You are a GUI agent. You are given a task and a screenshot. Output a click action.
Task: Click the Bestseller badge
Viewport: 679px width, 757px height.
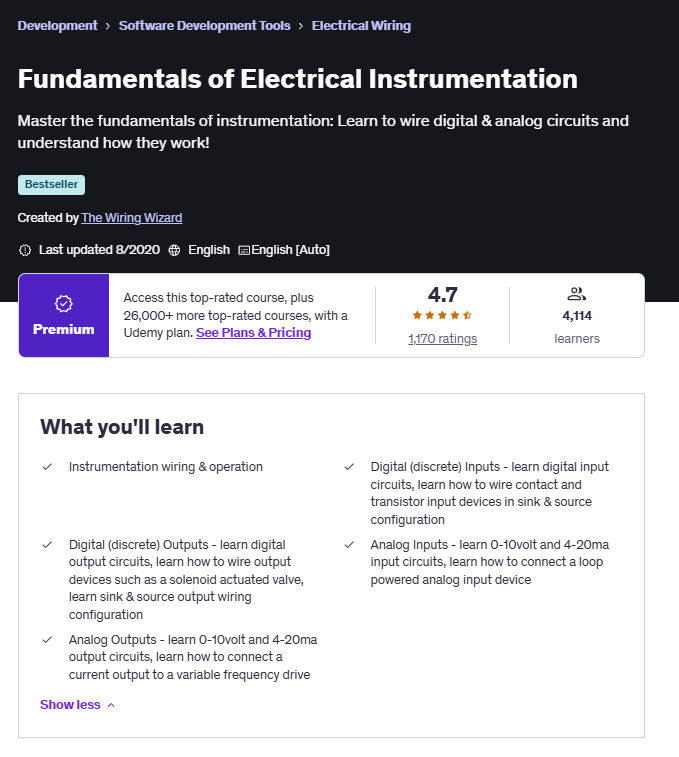(51, 185)
